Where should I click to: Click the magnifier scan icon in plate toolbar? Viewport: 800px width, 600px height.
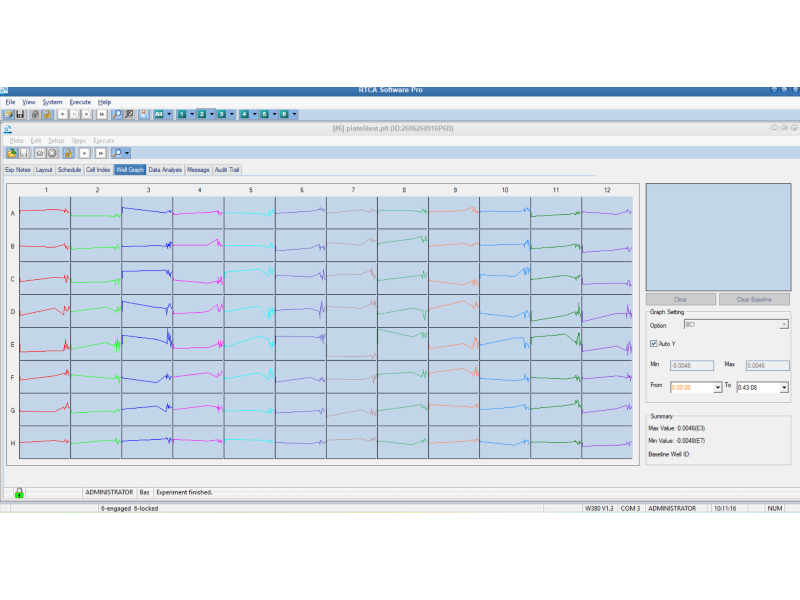tap(117, 153)
